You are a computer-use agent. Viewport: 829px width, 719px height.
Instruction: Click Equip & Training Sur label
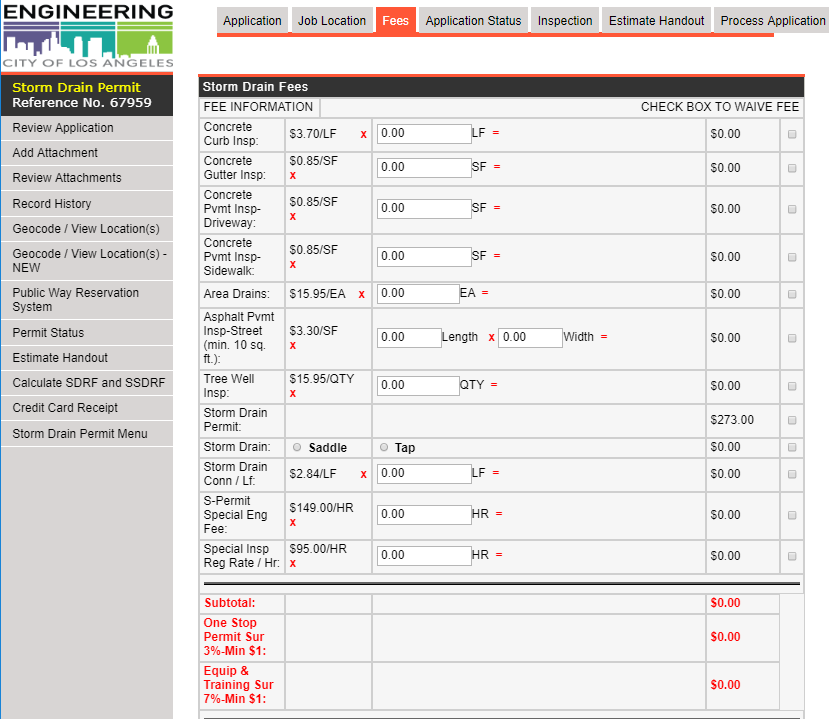(238, 685)
